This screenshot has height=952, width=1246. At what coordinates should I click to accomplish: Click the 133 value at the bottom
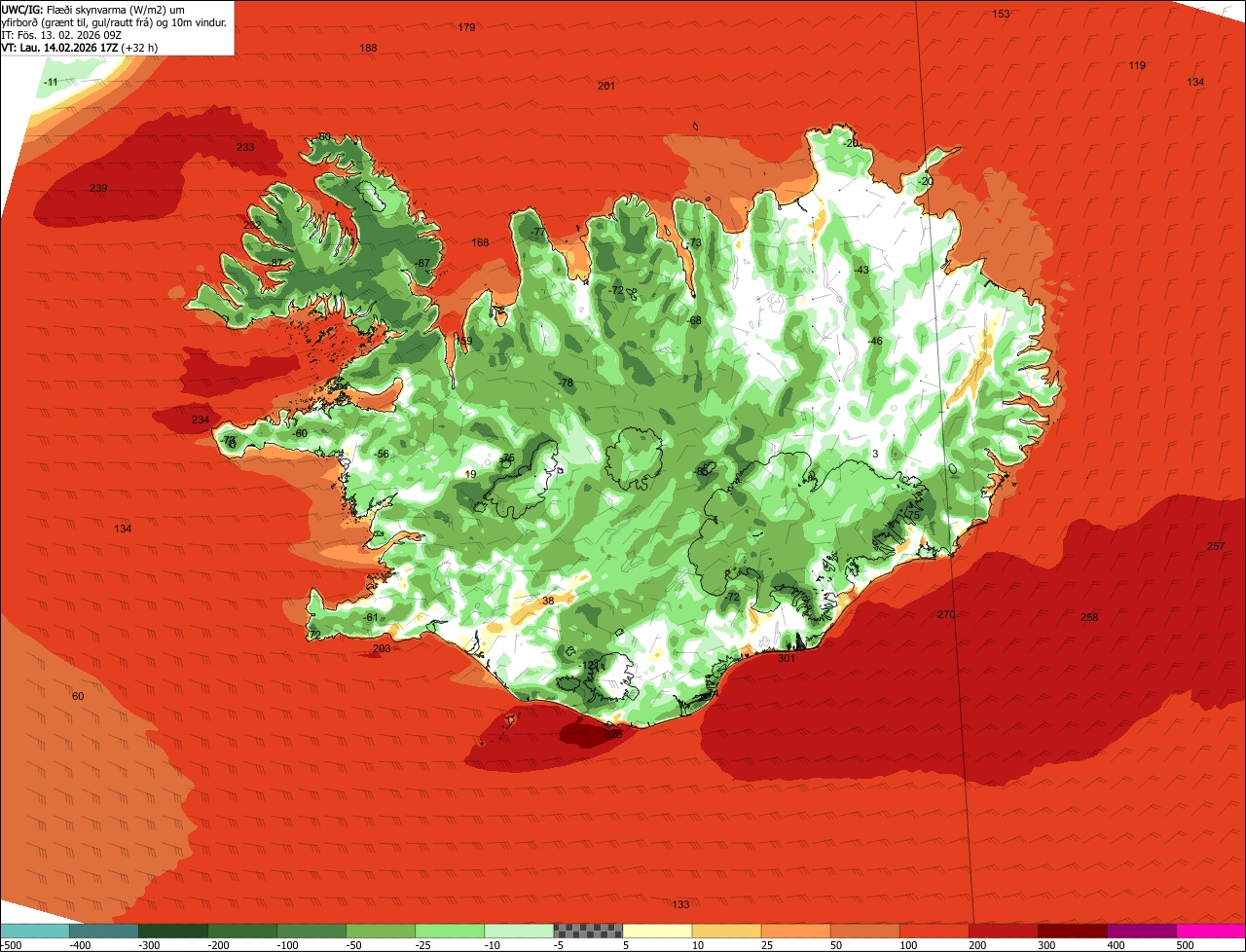click(x=680, y=904)
